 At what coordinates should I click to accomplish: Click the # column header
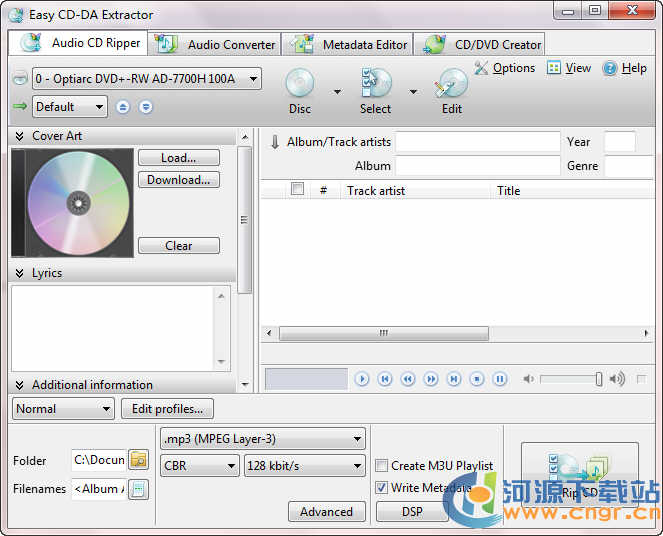pyautogui.click(x=323, y=191)
